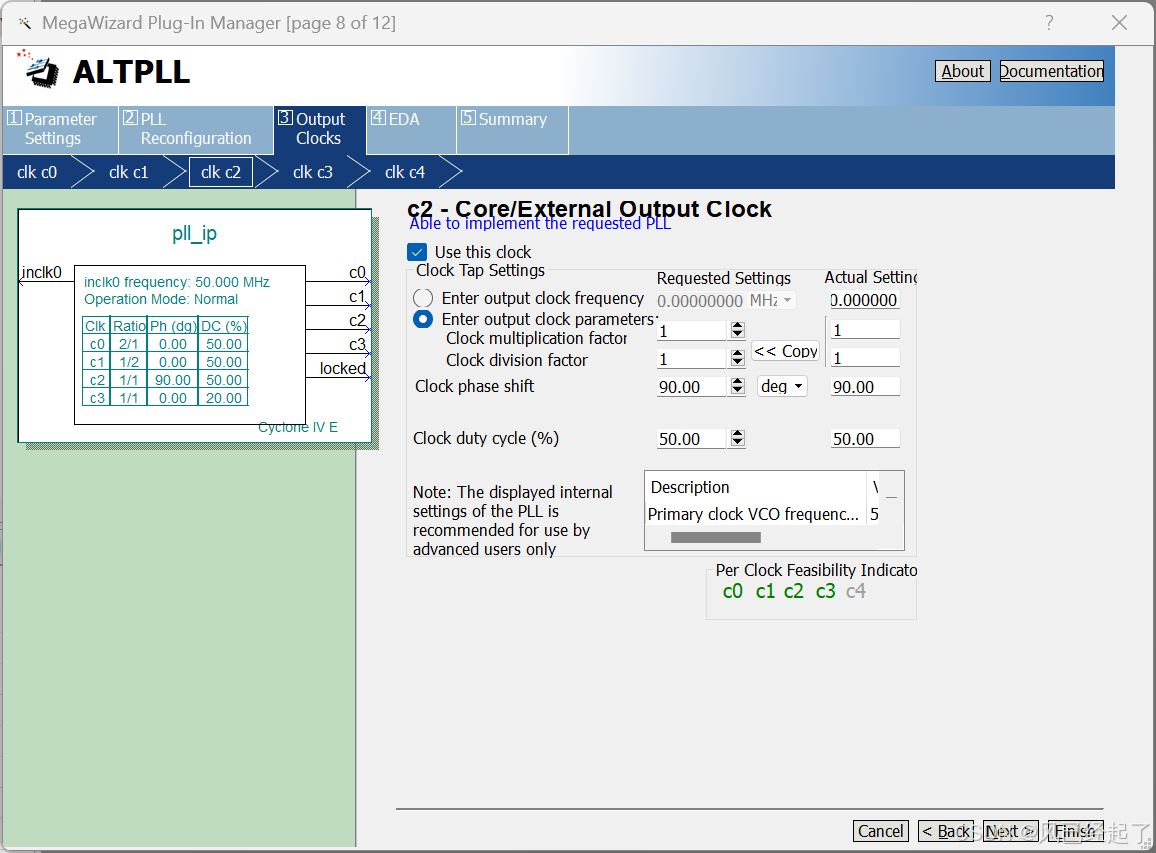Viewport: 1156px width, 853px height.
Task: Click the Next > button
Action: click(1011, 831)
